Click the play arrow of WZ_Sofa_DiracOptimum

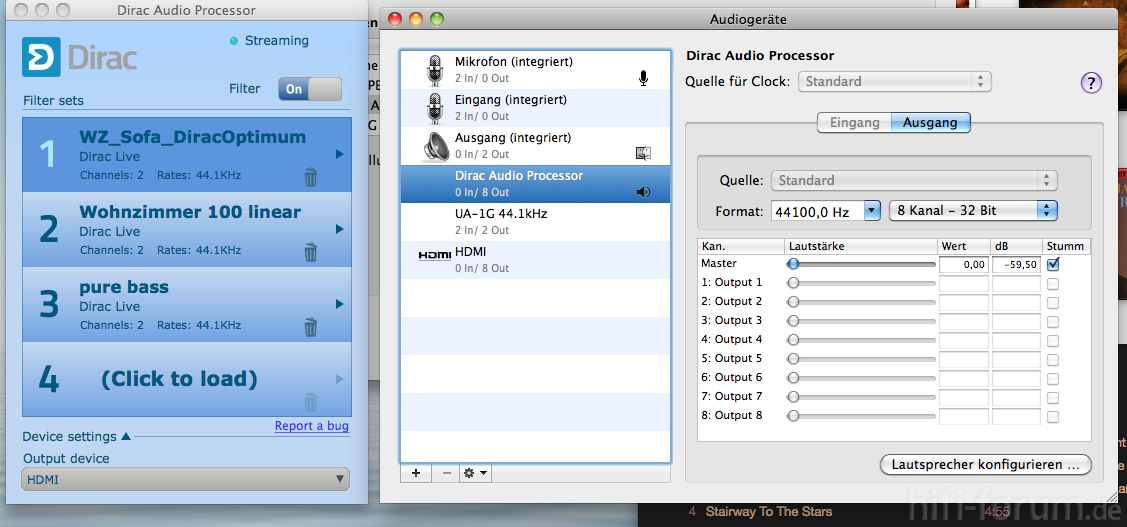coord(340,155)
